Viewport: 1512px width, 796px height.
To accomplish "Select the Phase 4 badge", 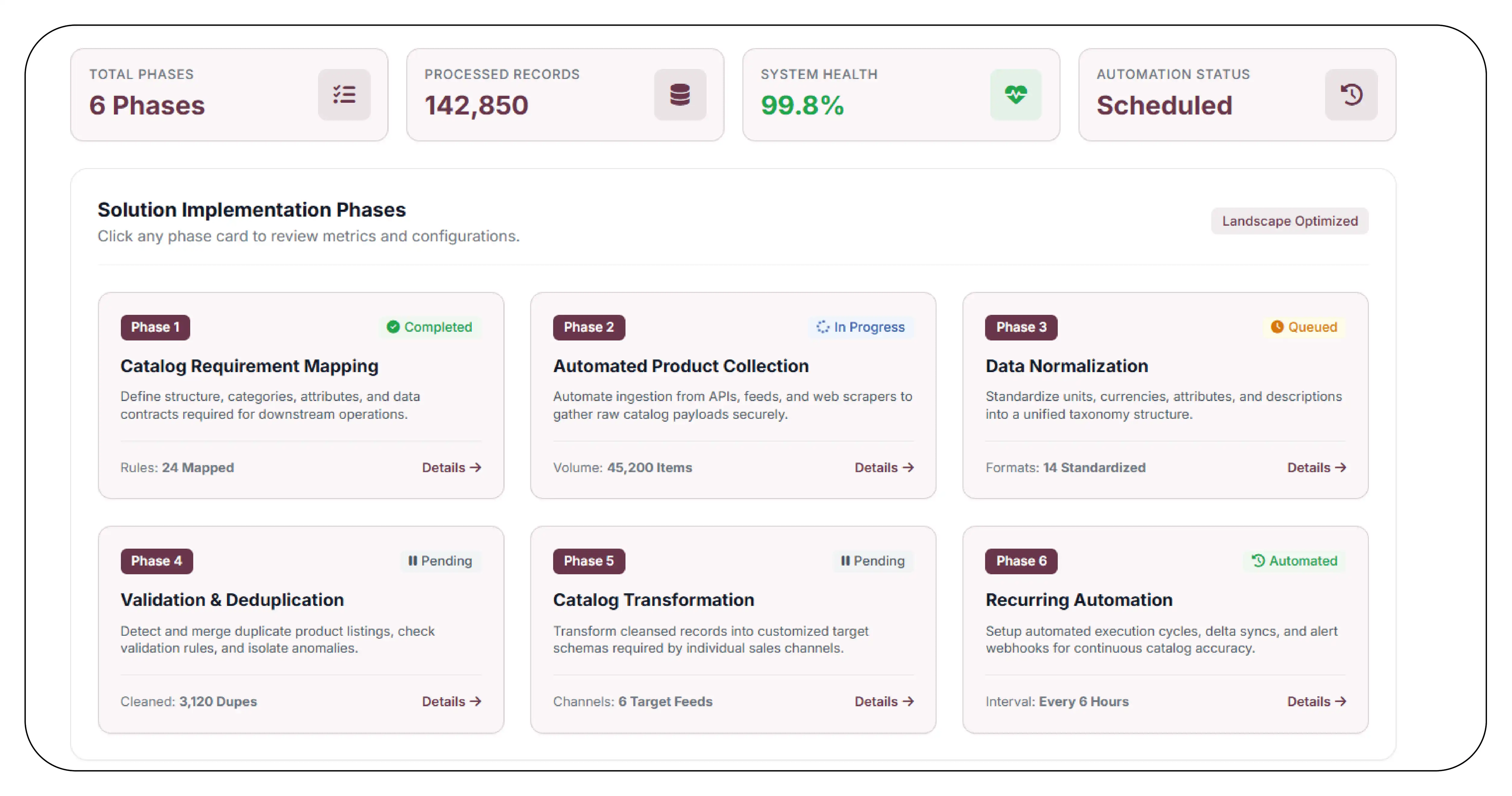I will coord(157,561).
